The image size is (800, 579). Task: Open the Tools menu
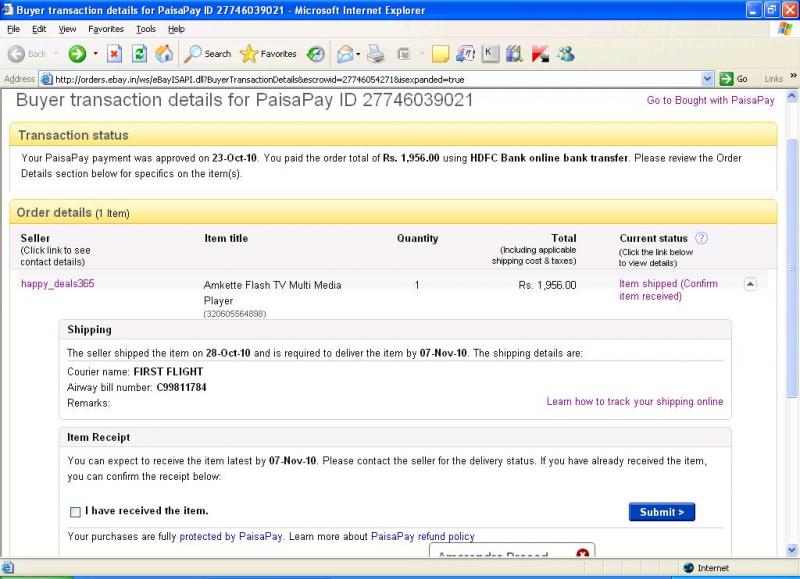tap(146, 29)
